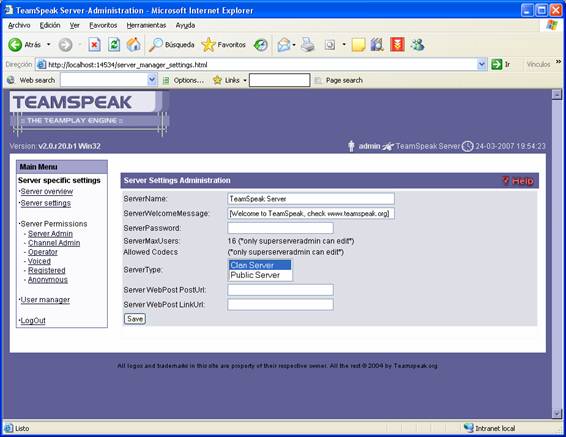Open the Server overview link
The width and height of the screenshot is (566, 437).
(47, 192)
